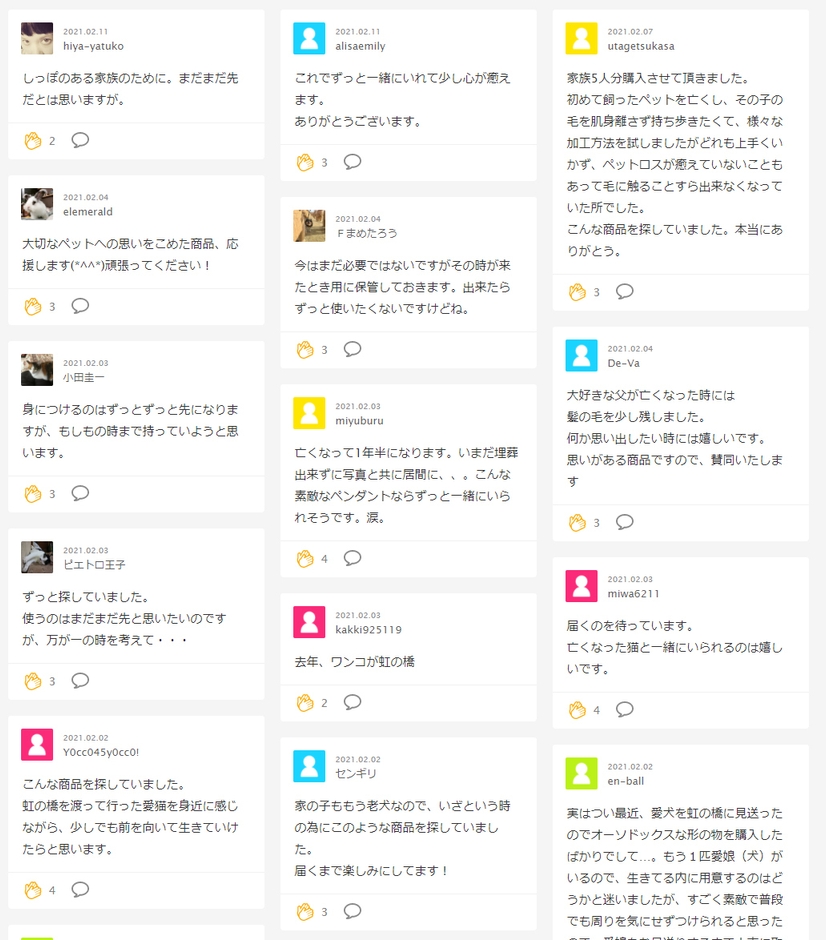Clap for miwa6211's comment
Viewport: 826px width, 940px height.
(x=577, y=710)
